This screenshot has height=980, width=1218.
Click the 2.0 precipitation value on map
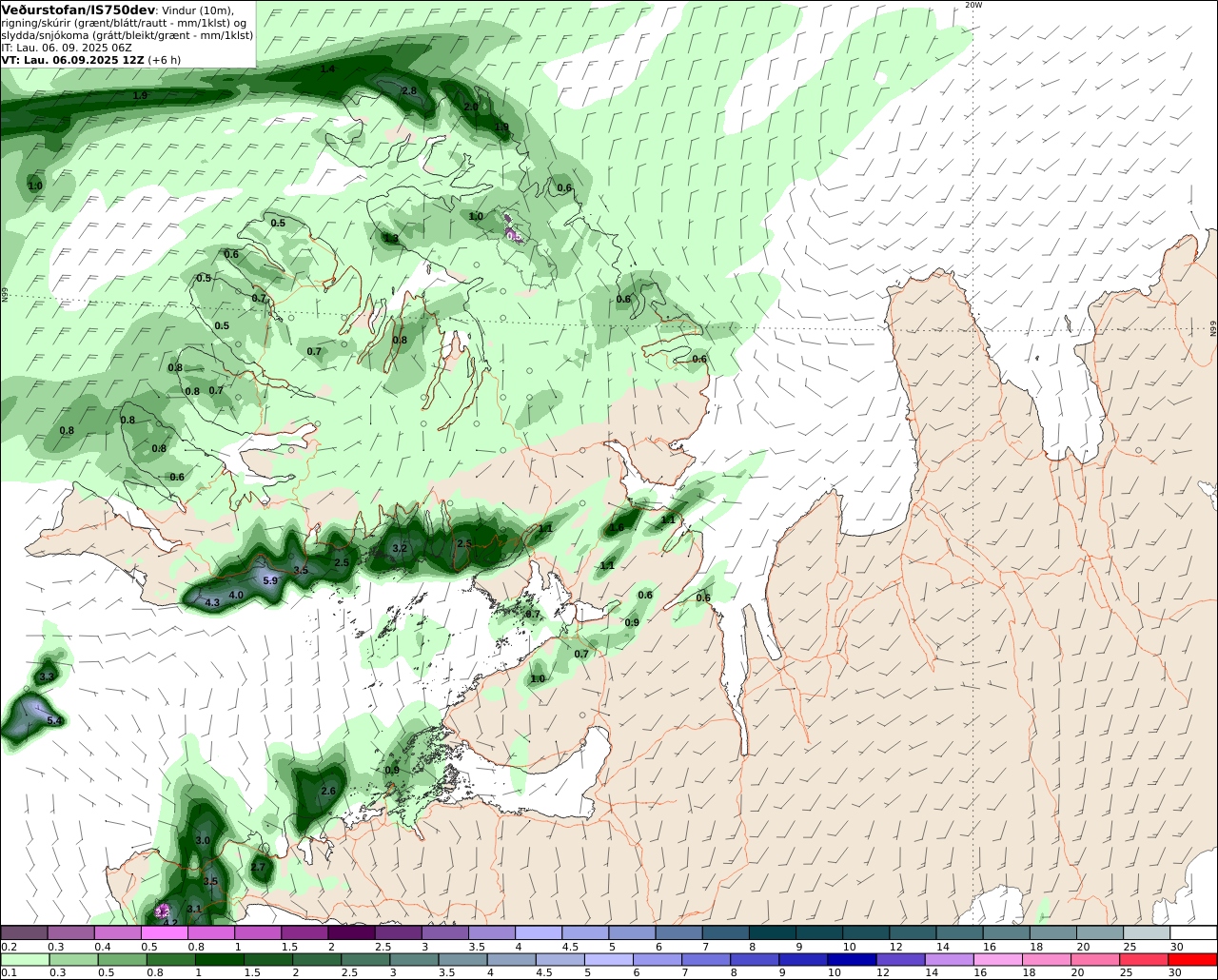point(471,107)
